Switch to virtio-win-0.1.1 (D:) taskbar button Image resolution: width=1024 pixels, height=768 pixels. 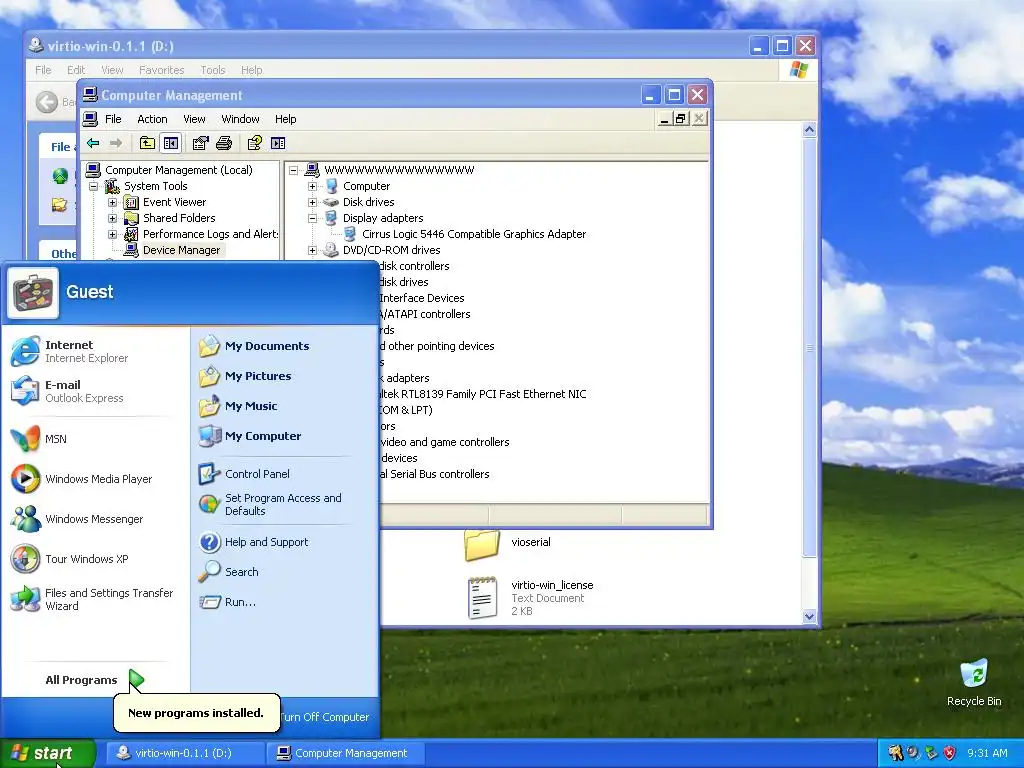[184, 753]
